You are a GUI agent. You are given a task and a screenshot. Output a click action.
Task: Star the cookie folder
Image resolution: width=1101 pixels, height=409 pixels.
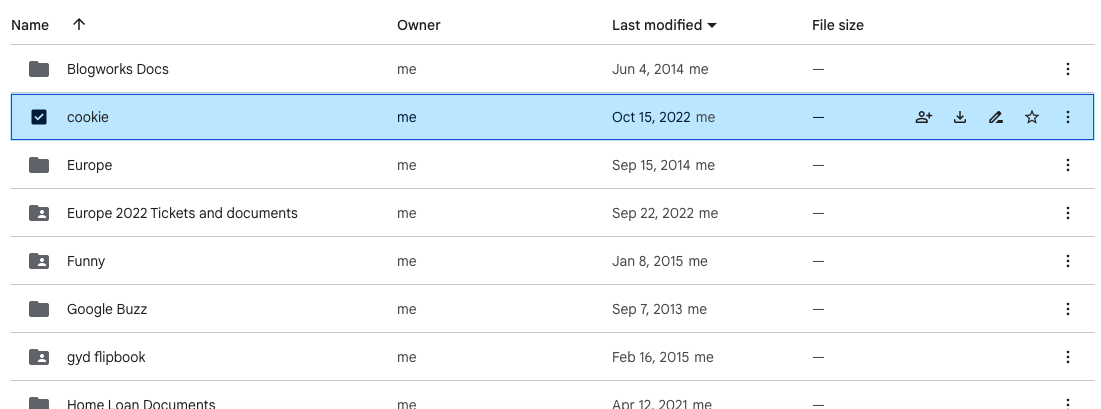(x=1031, y=117)
